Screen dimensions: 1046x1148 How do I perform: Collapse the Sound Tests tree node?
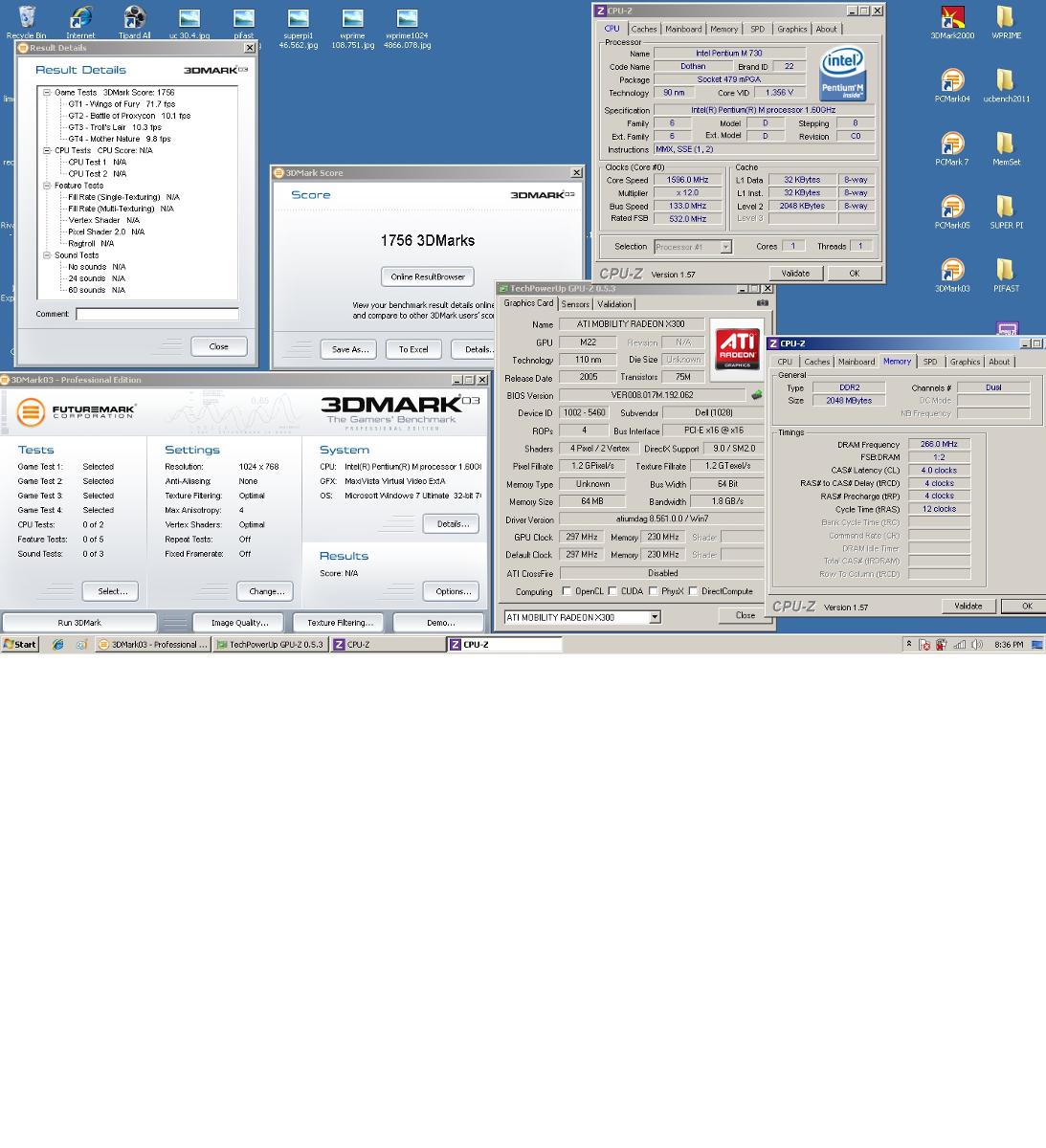click(x=46, y=255)
